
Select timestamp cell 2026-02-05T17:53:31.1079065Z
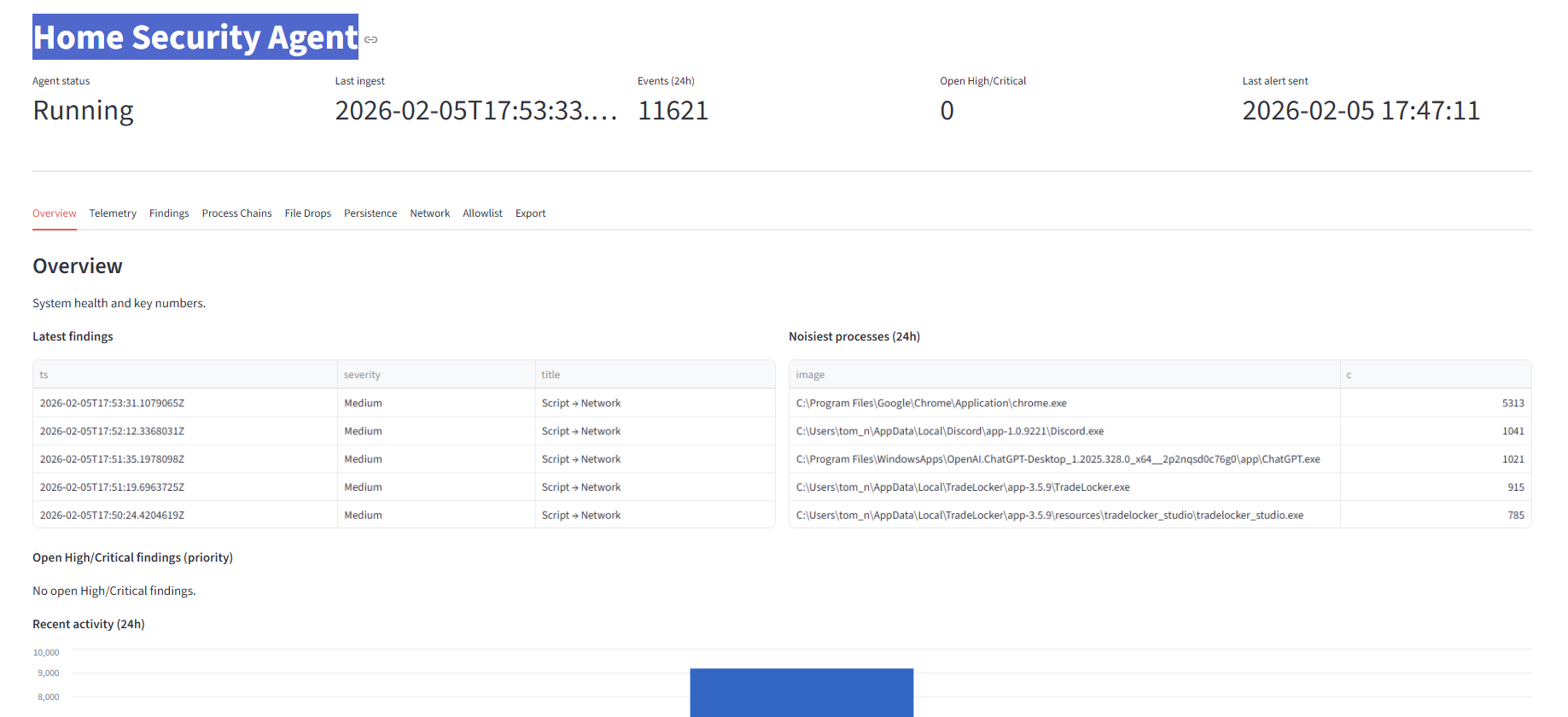point(185,403)
